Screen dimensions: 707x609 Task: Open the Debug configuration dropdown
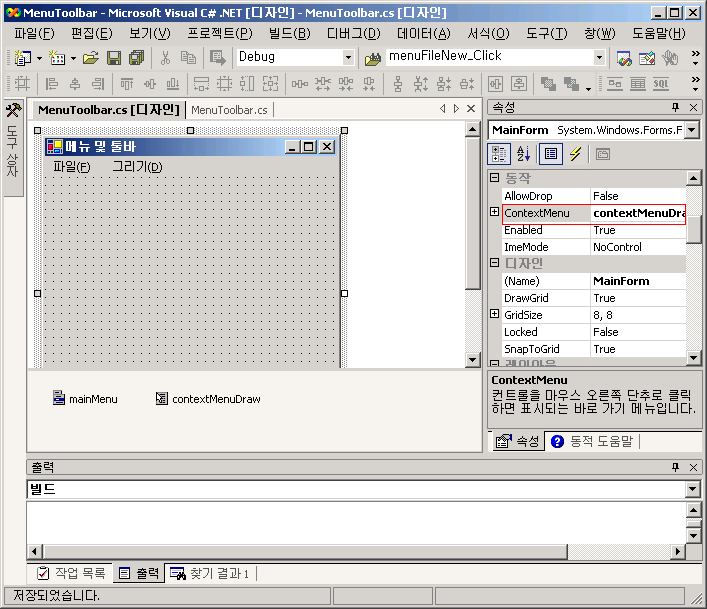tap(348, 57)
